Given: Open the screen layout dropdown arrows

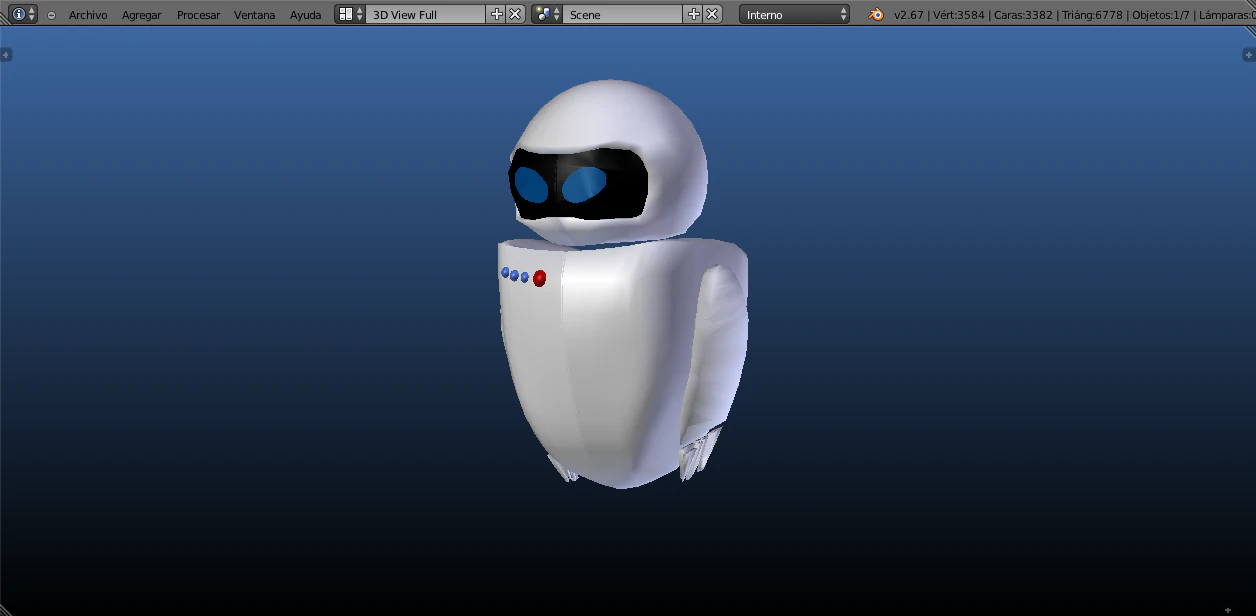Looking at the screenshot, I should (360, 14).
